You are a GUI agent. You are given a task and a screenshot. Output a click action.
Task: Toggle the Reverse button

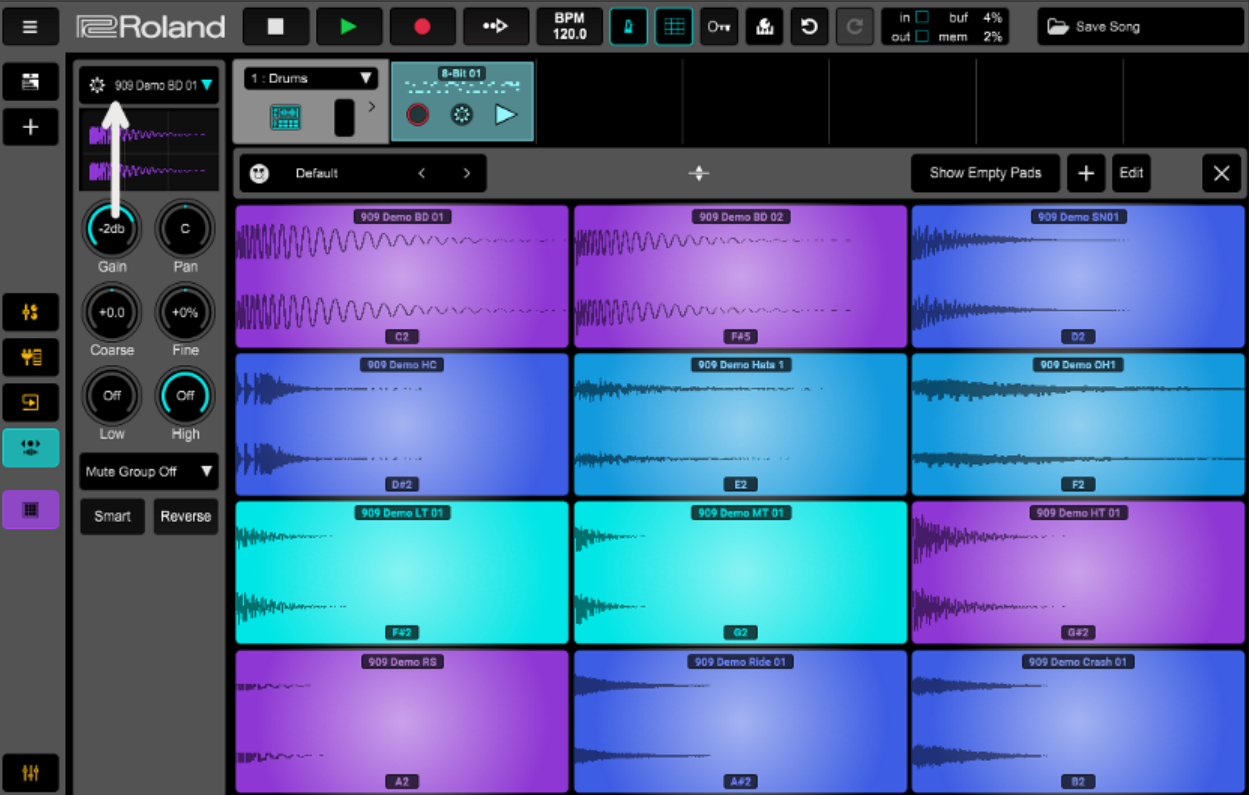(186, 516)
